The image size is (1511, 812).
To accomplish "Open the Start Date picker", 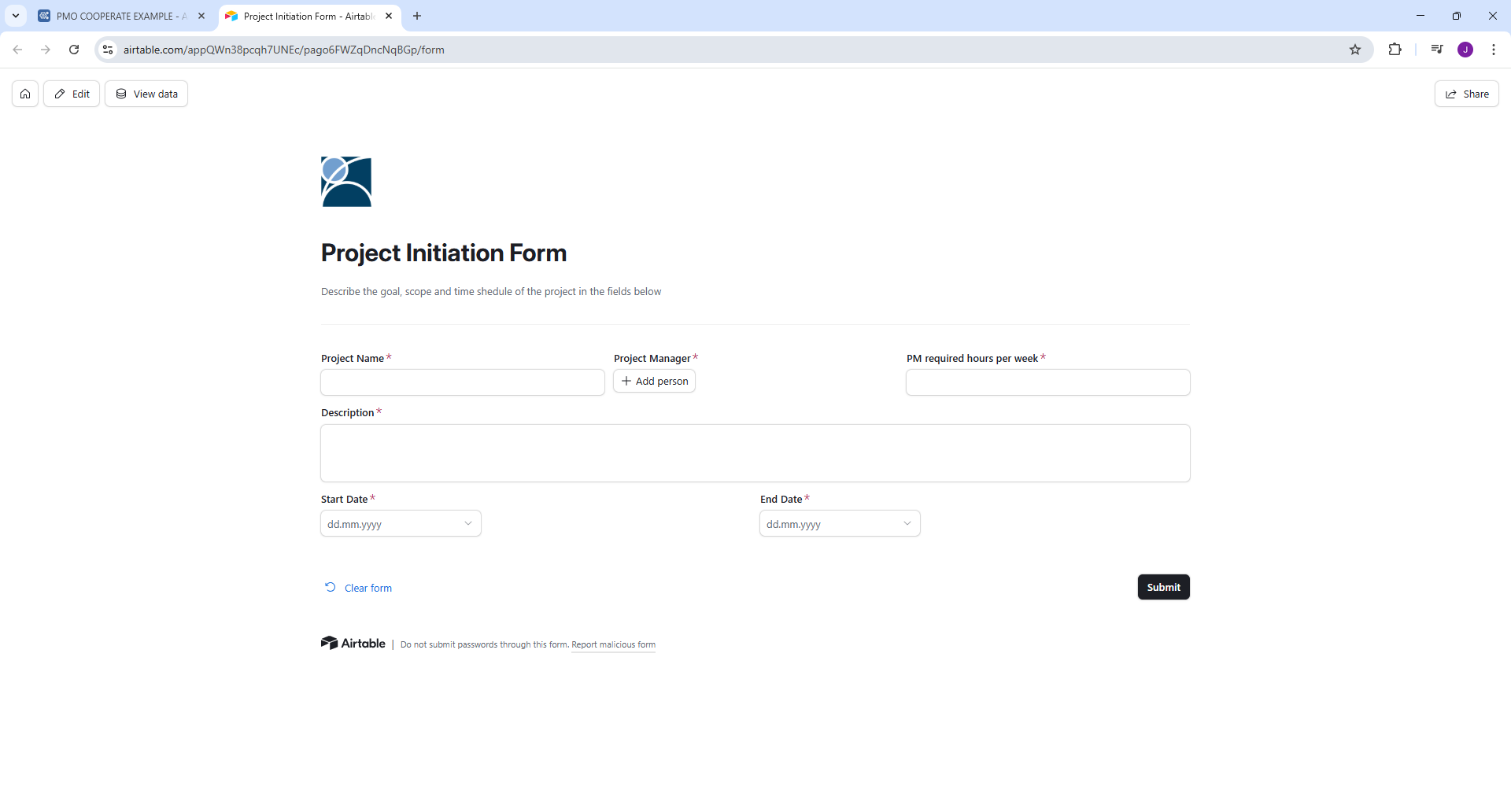I will click(401, 524).
